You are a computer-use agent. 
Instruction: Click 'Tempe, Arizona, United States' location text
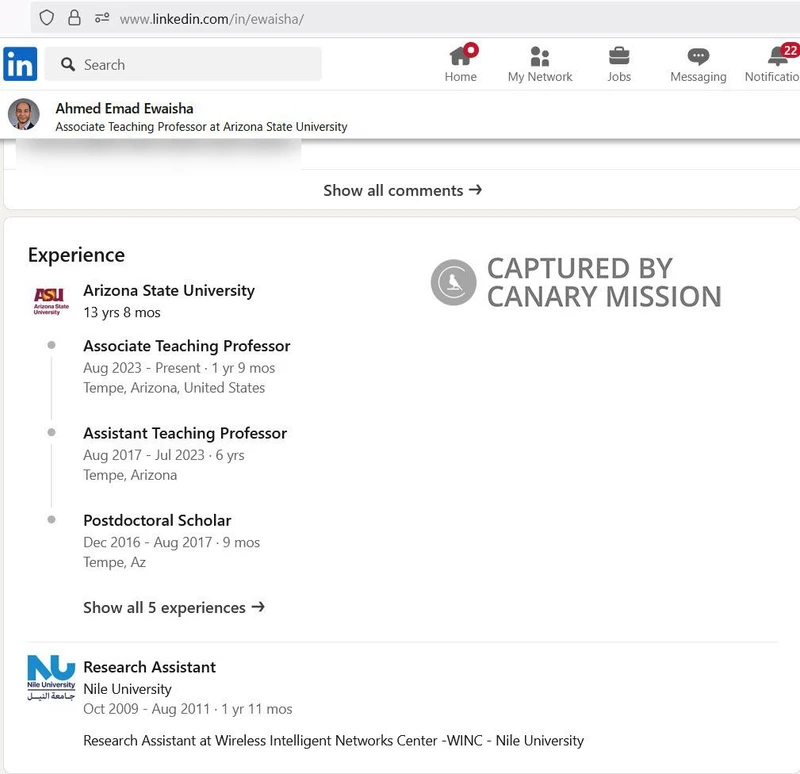174,388
